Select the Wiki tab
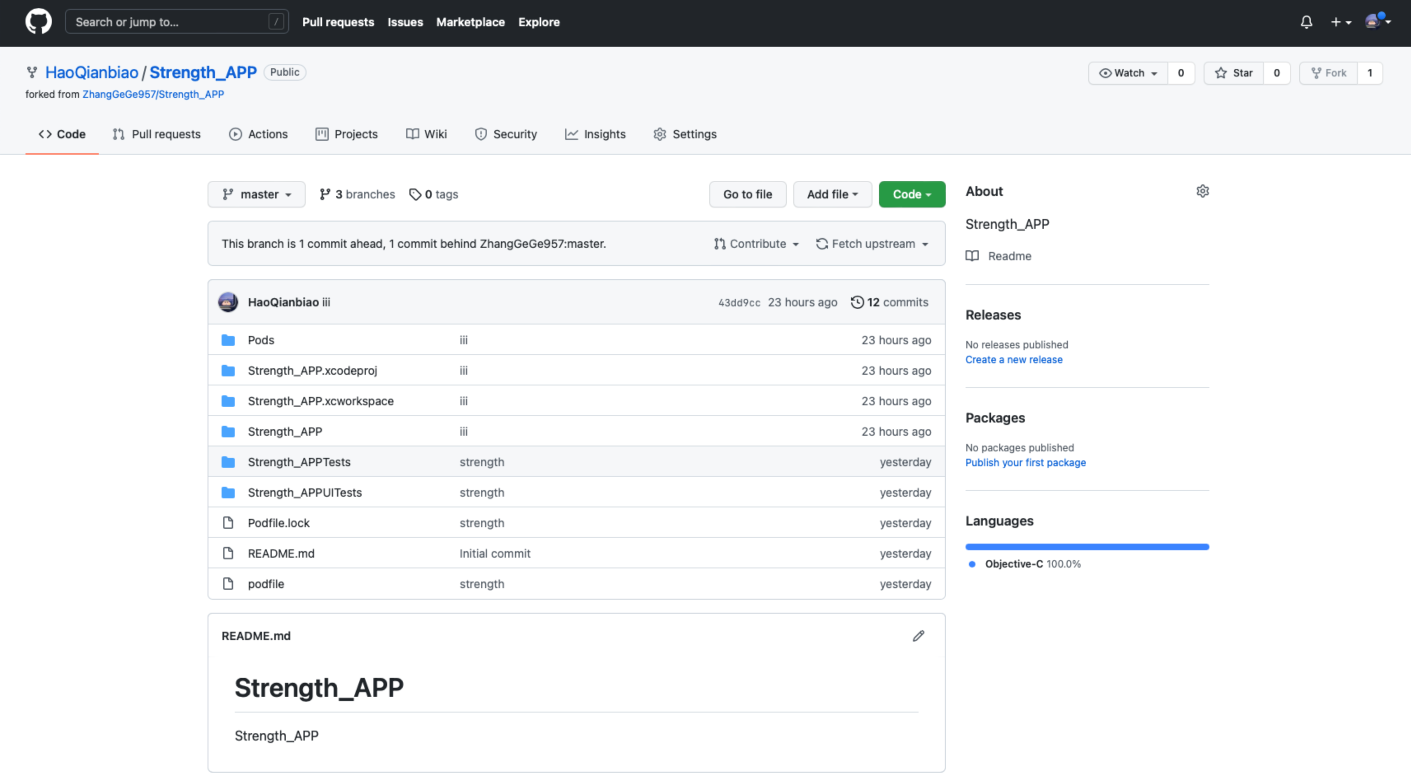 [x=426, y=134]
